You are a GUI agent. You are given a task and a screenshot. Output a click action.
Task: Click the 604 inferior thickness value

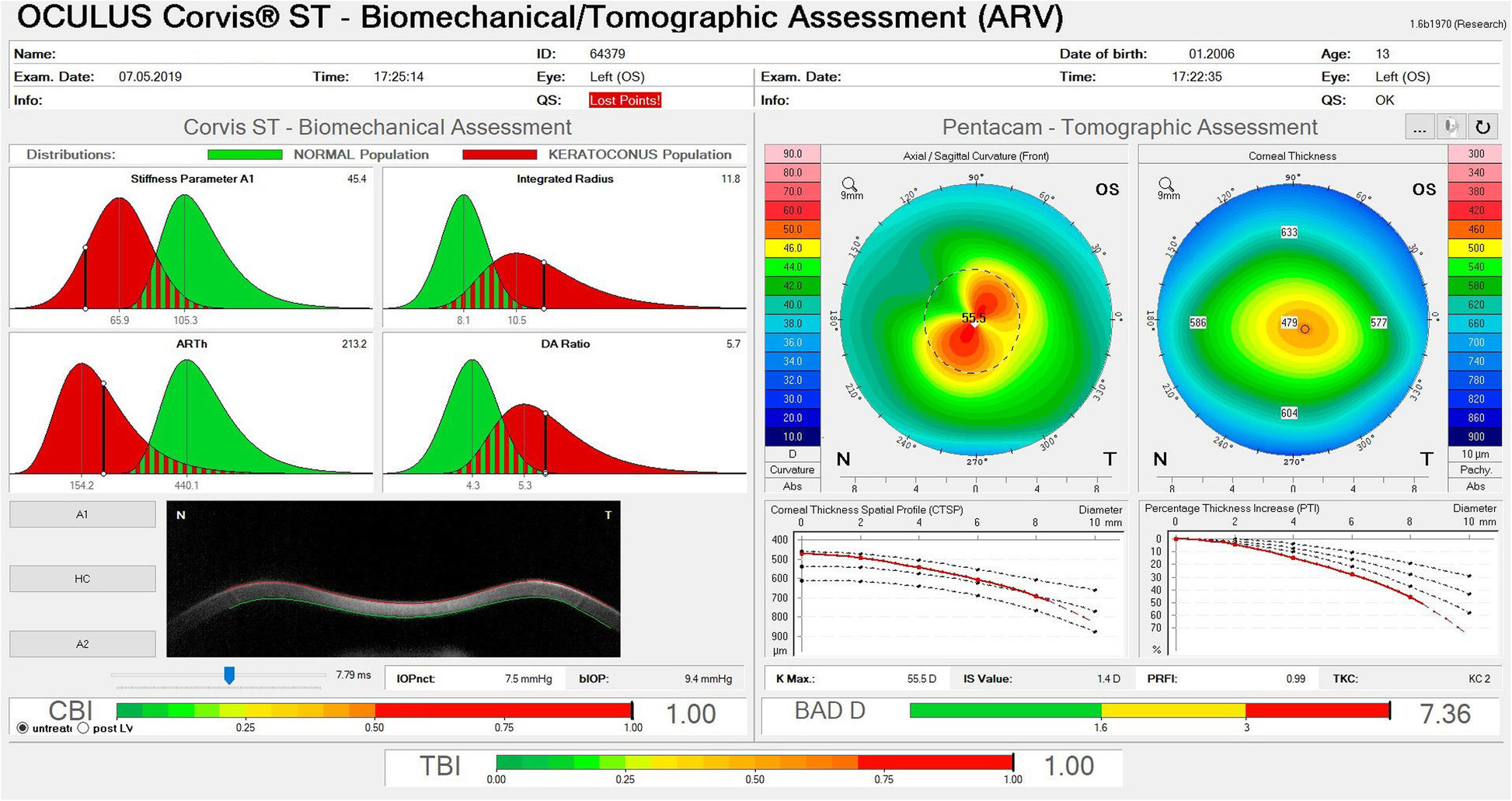coord(1289,413)
